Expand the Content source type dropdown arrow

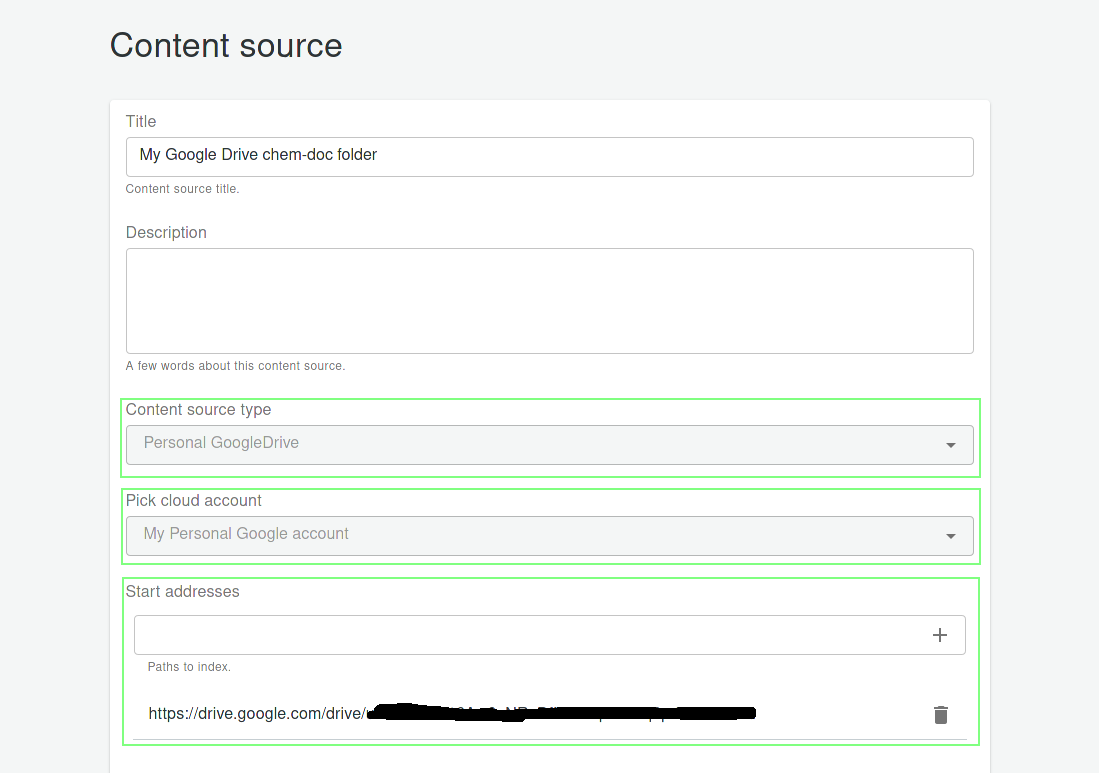click(950, 445)
